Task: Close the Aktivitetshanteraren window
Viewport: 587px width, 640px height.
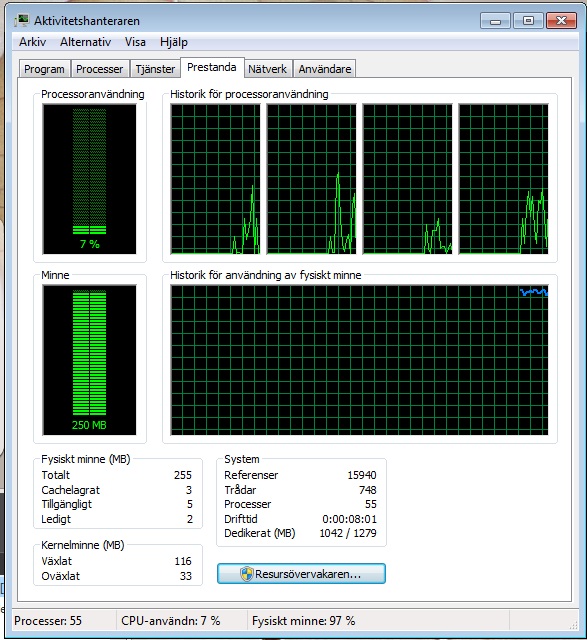Action: [561, 20]
